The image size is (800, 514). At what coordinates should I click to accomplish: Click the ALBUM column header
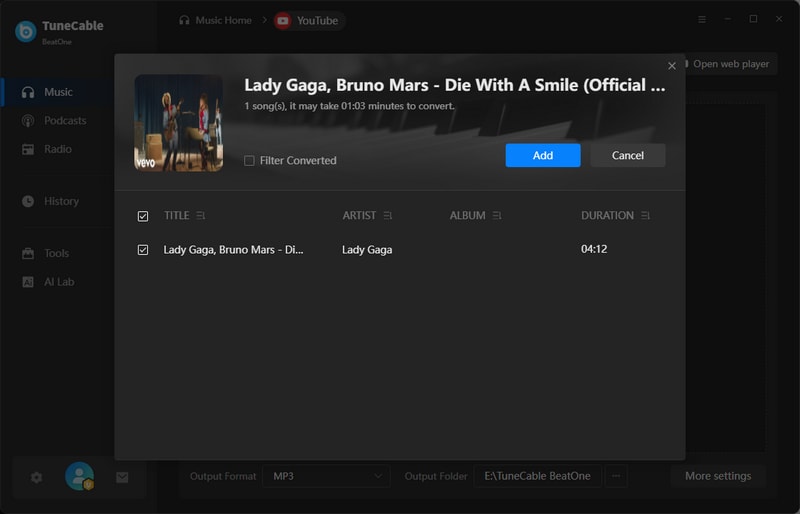[x=467, y=216]
